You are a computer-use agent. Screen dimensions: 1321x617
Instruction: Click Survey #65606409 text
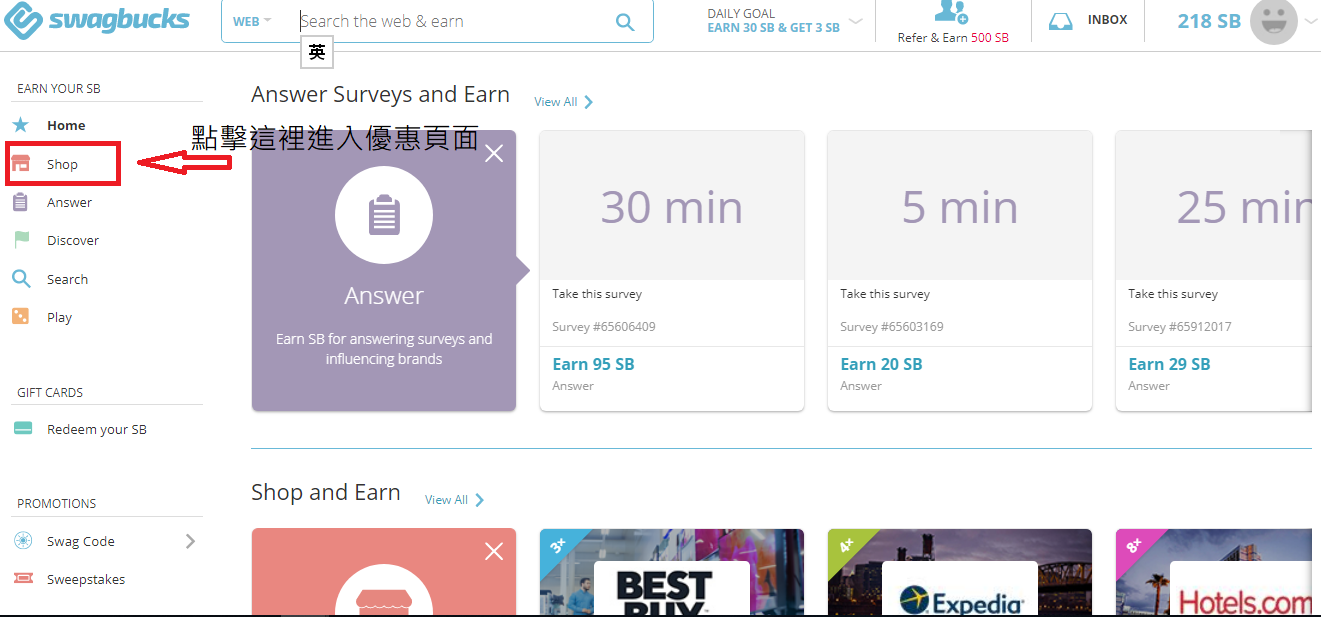click(x=604, y=327)
